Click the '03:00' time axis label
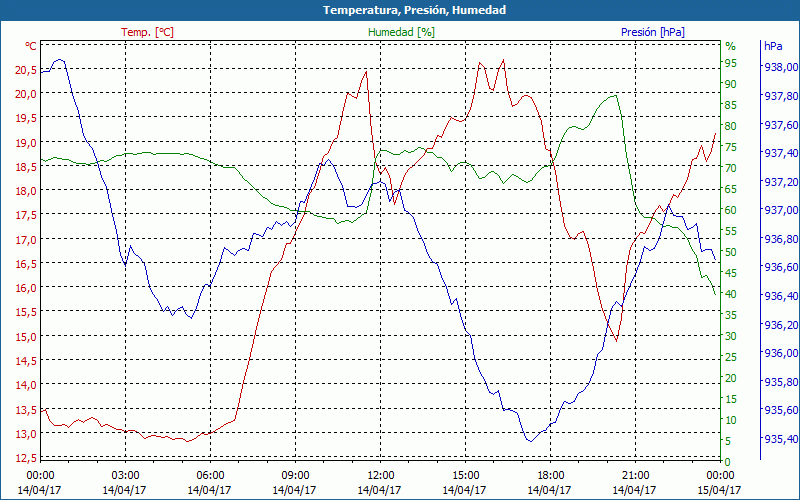 point(125,475)
